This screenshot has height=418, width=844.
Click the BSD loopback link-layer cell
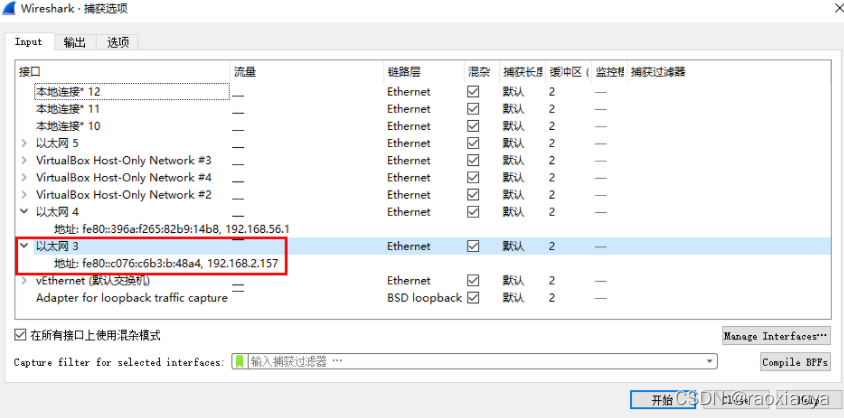click(x=425, y=297)
